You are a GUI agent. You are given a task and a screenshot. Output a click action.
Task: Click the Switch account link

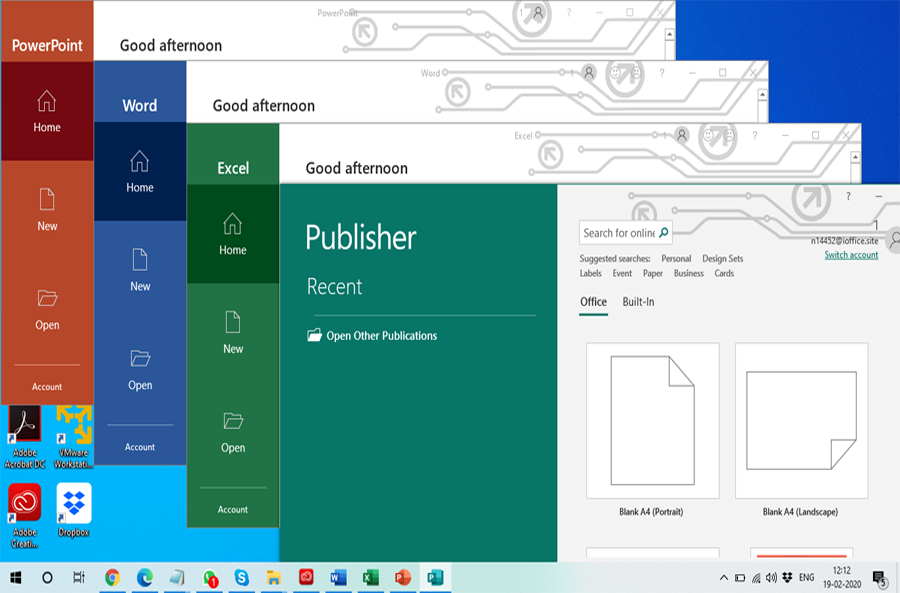(x=851, y=255)
